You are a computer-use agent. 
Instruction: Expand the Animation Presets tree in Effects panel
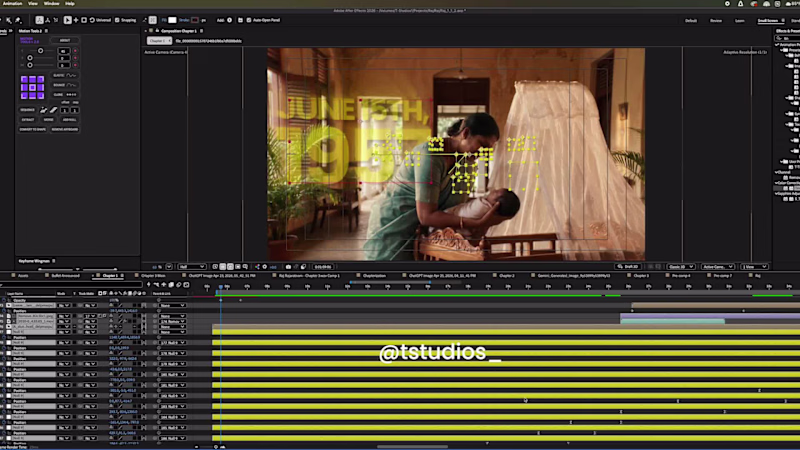point(777,45)
